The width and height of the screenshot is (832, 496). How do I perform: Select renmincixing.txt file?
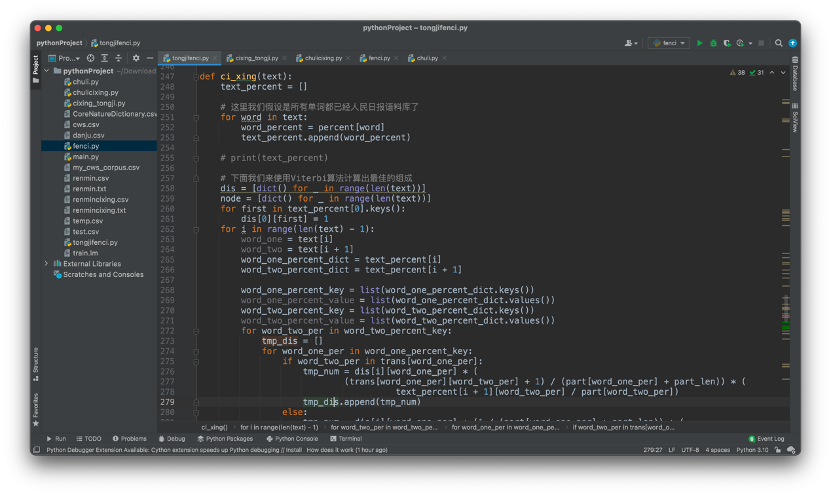(x=99, y=210)
